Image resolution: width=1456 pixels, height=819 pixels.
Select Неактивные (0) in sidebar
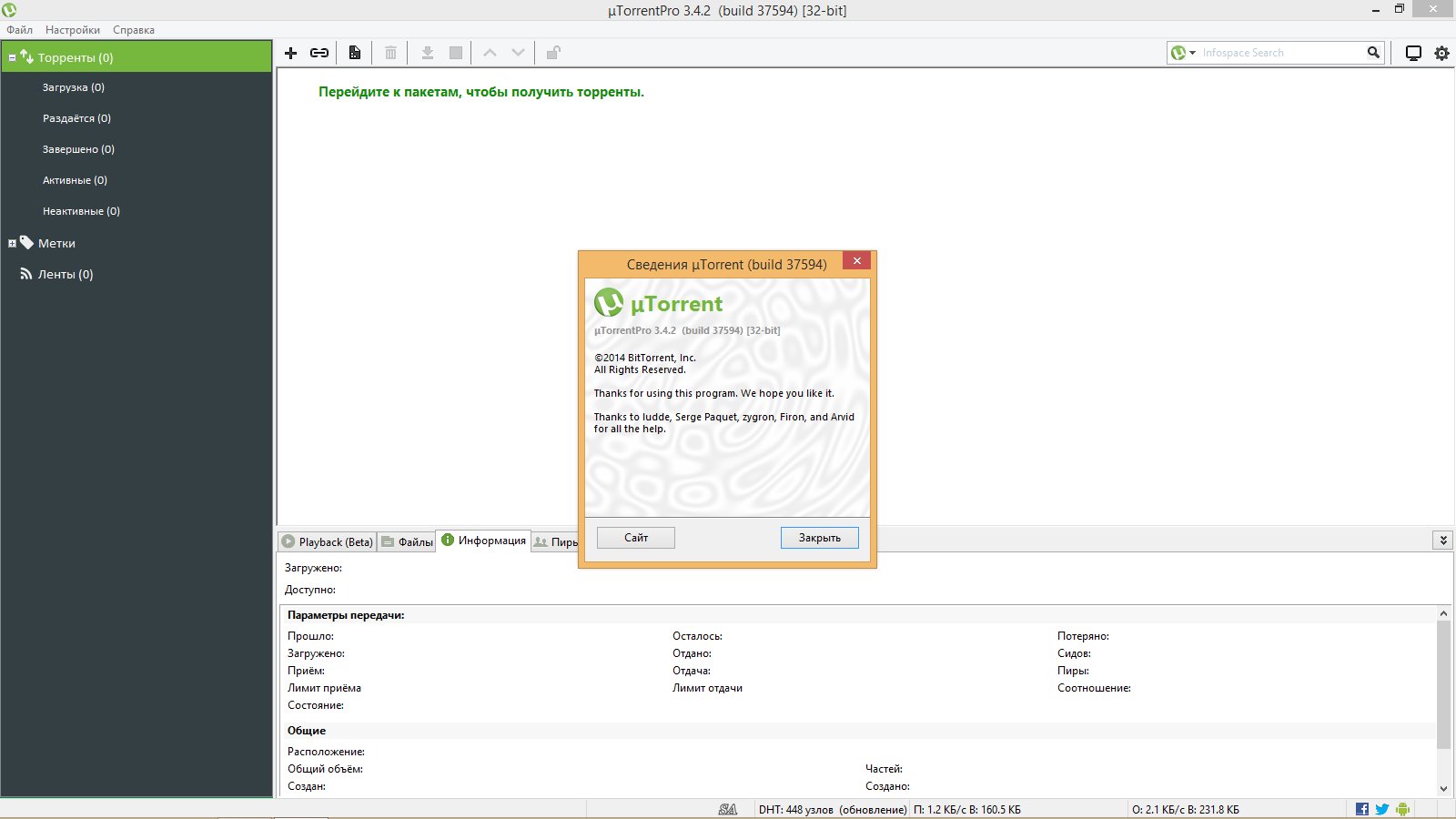point(81,211)
